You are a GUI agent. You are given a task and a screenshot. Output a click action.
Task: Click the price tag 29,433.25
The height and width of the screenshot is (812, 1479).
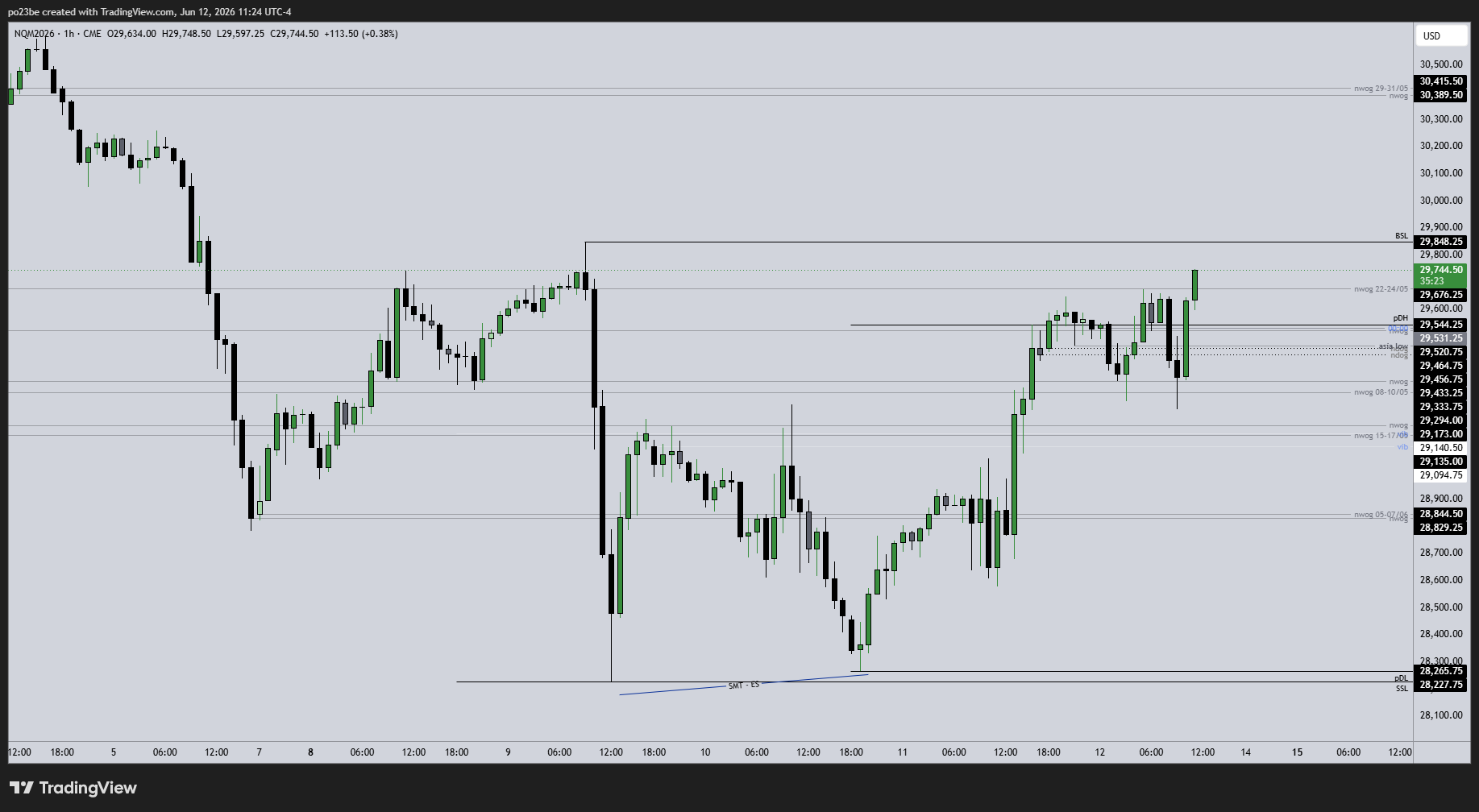tap(1441, 393)
